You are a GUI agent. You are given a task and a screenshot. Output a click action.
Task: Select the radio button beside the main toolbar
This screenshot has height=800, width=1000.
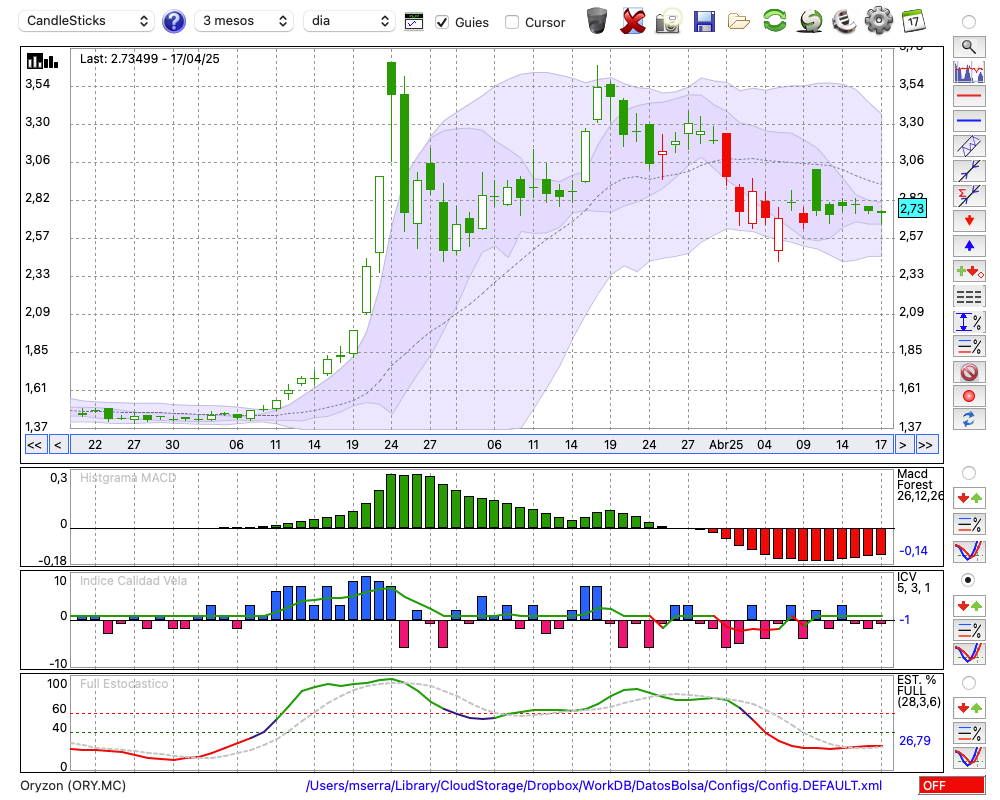969,22
